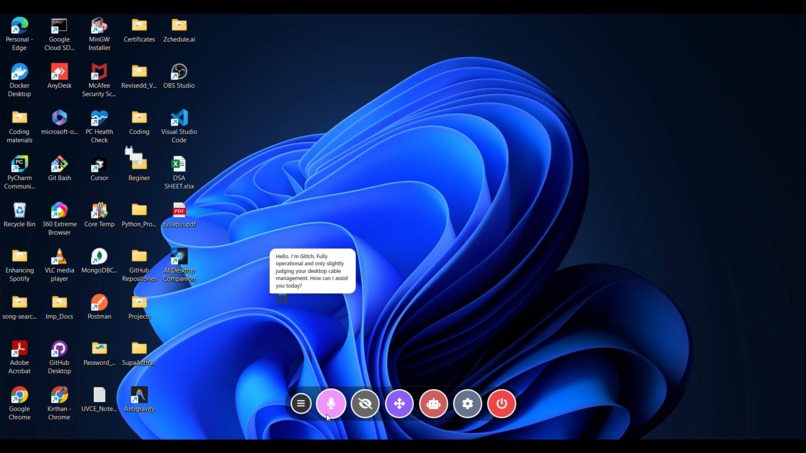Select the VLC media player shortcut
This screenshot has height=453, width=806.
(59, 265)
